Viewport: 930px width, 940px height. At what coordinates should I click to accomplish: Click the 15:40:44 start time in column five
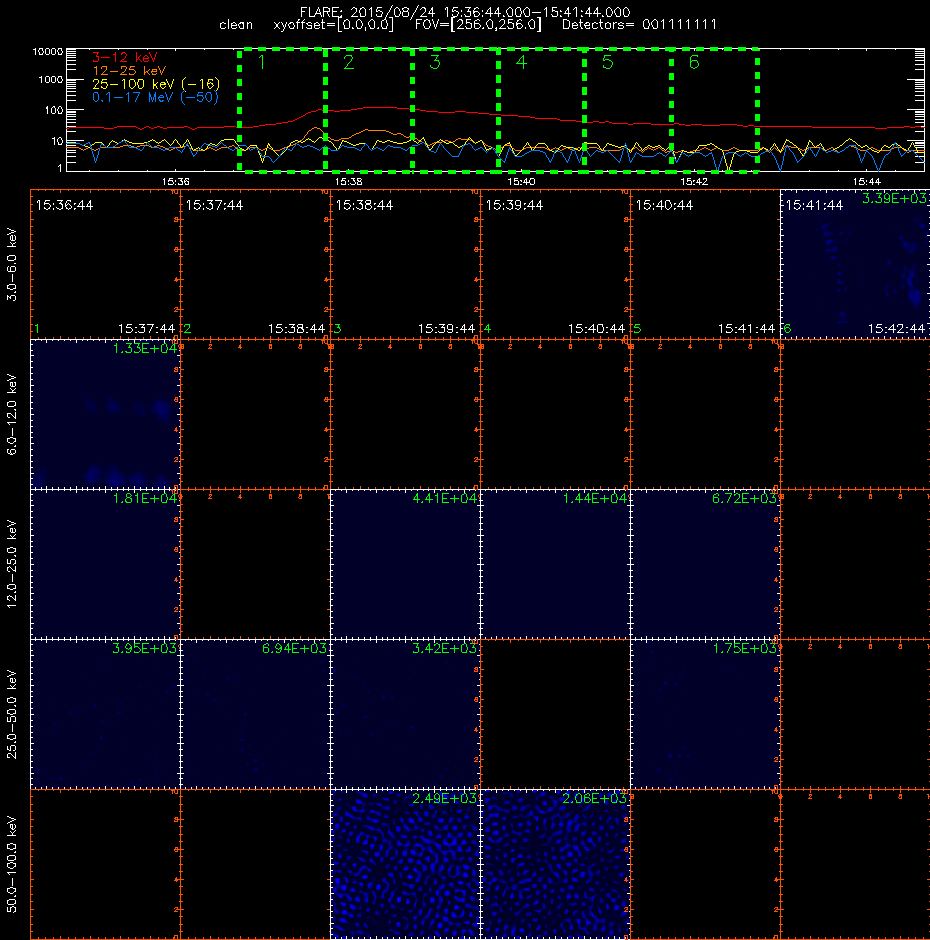tap(664, 205)
